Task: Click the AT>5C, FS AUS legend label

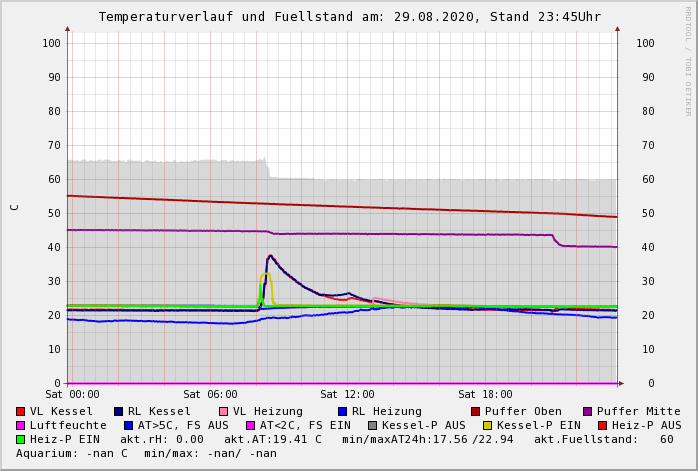Action: 183,425
